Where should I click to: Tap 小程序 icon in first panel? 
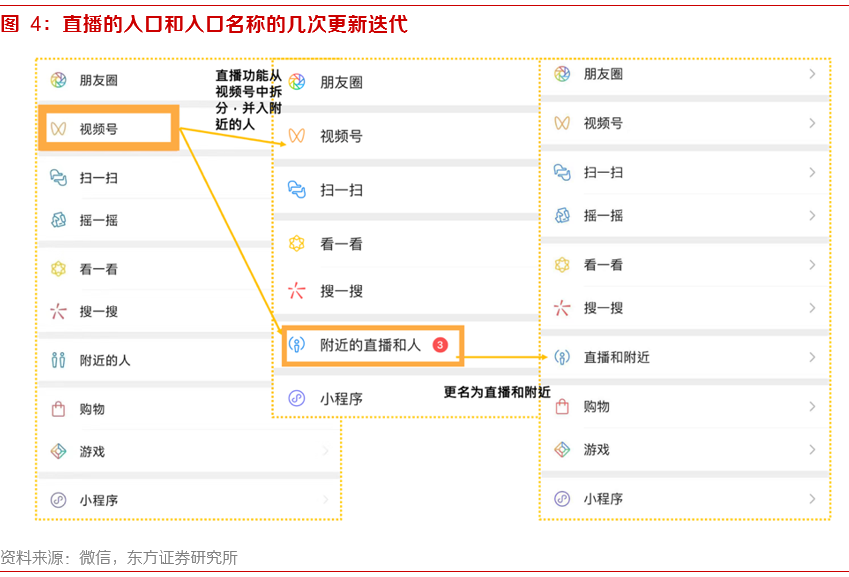pos(58,500)
